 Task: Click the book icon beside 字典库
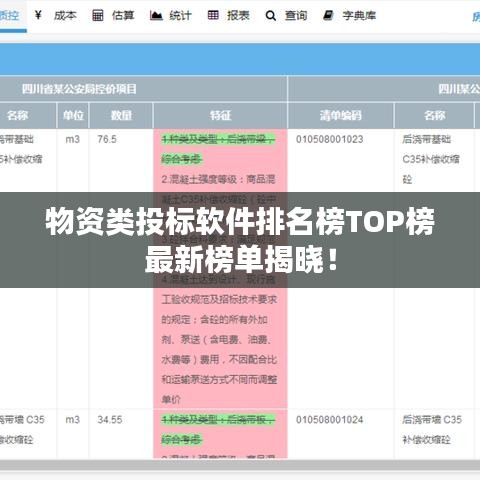click(328, 15)
